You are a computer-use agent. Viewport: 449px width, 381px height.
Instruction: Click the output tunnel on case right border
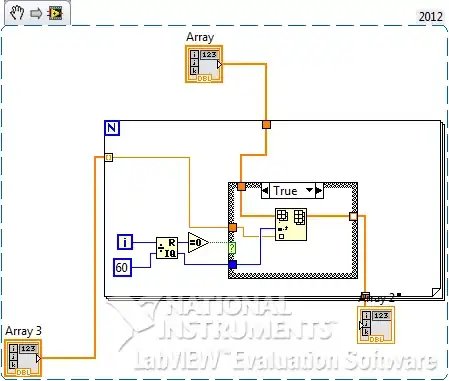point(353,216)
